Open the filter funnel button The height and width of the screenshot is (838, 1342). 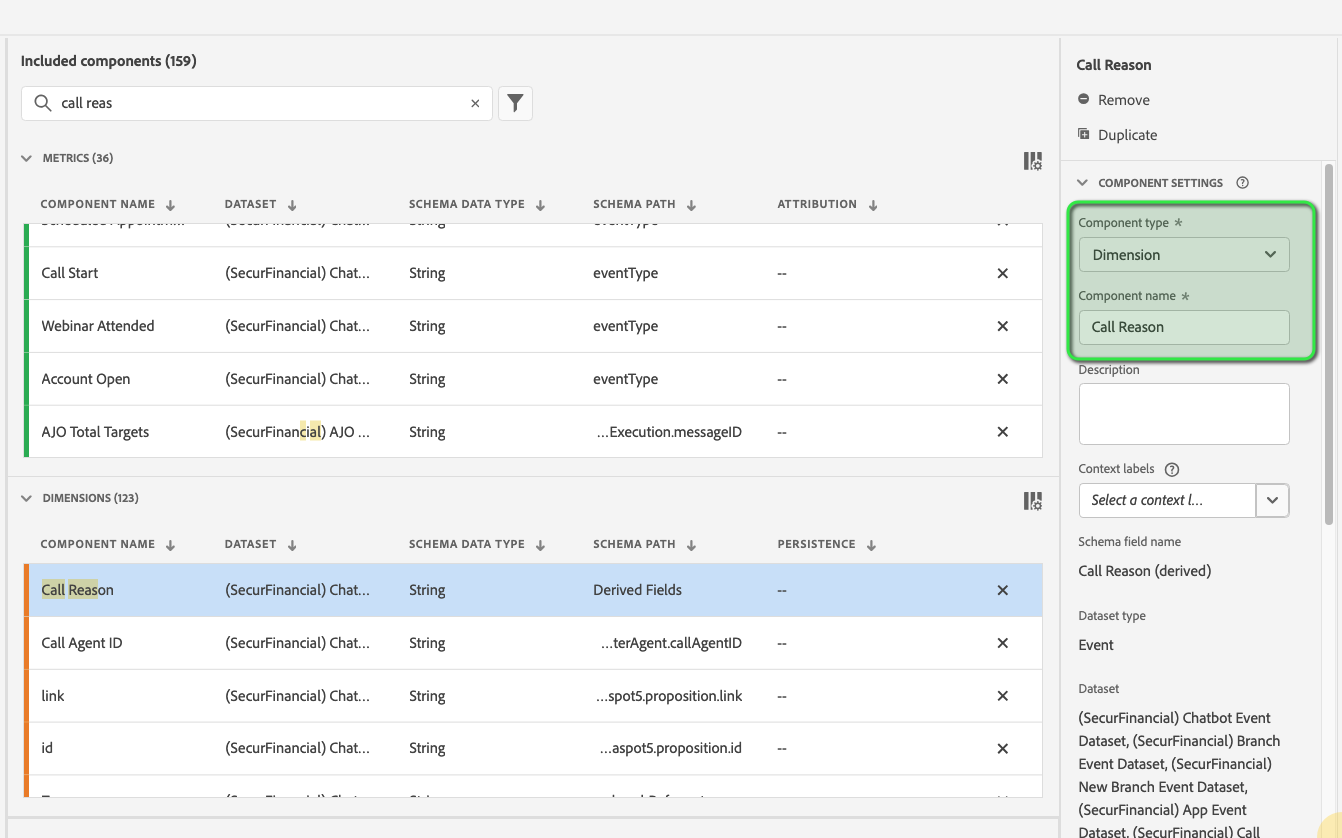[515, 103]
